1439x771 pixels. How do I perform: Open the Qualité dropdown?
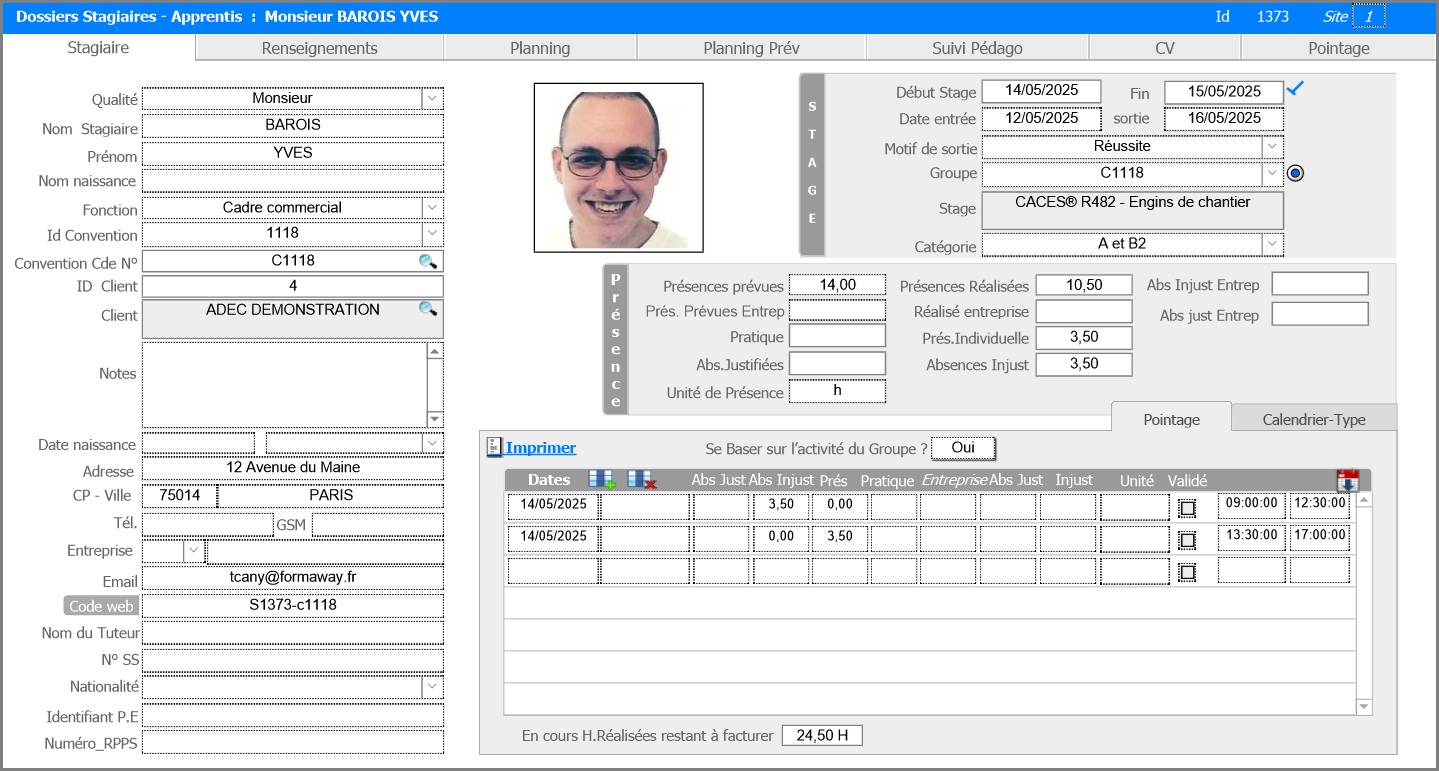click(x=432, y=98)
